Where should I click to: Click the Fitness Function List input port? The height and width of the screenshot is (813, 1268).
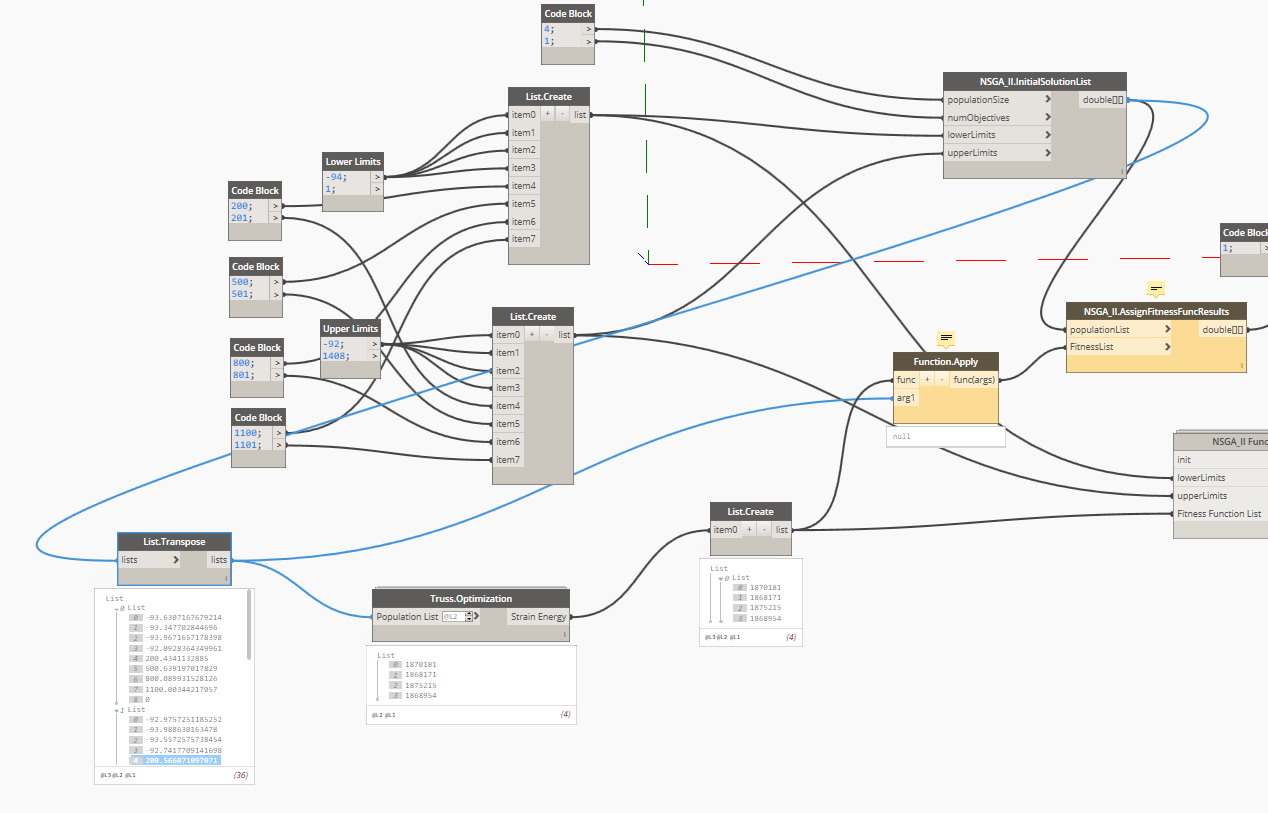coord(1220,514)
